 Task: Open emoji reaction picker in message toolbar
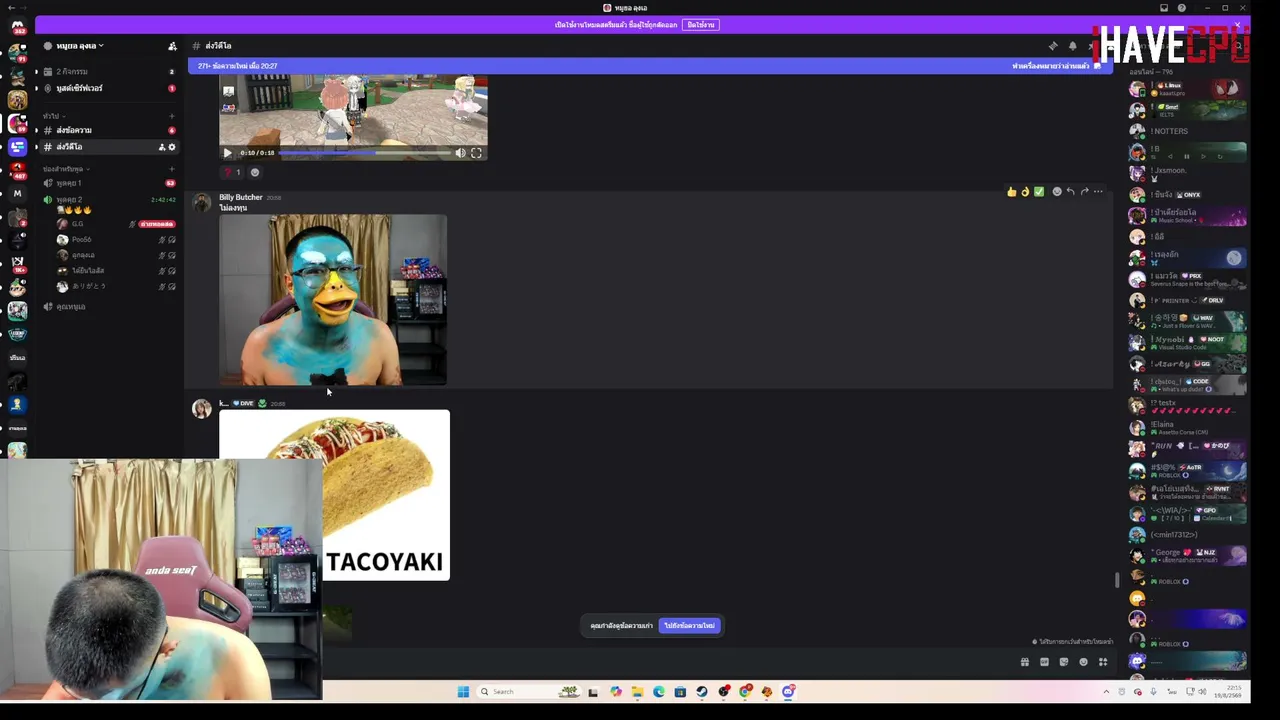[1056, 192]
